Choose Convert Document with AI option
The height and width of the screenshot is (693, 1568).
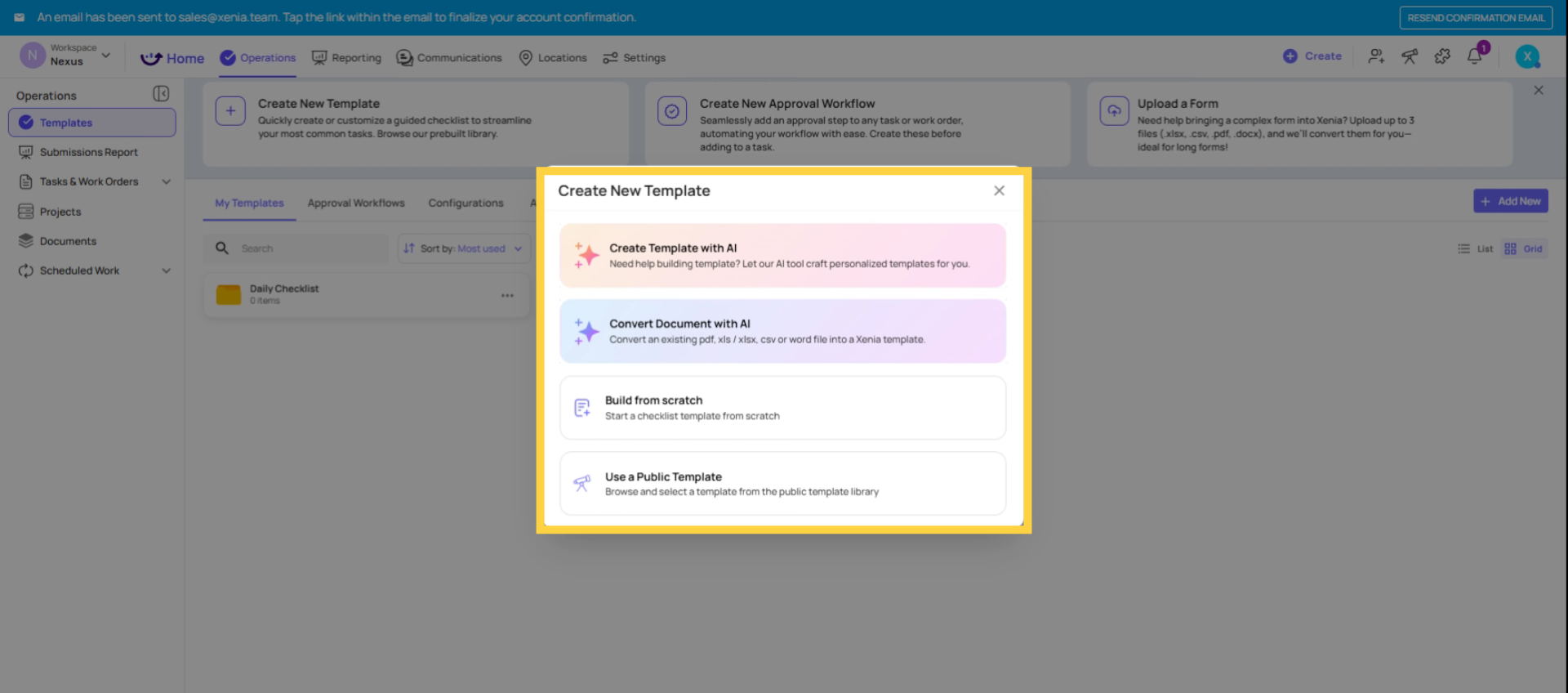coord(782,331)
